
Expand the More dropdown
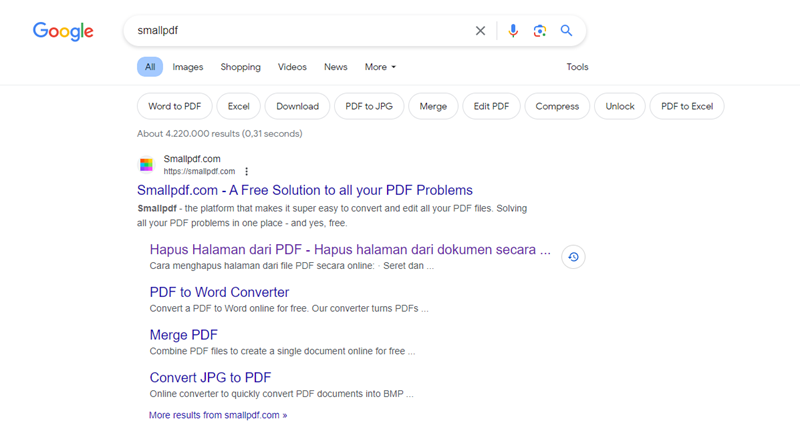click(x=380, y=67)
